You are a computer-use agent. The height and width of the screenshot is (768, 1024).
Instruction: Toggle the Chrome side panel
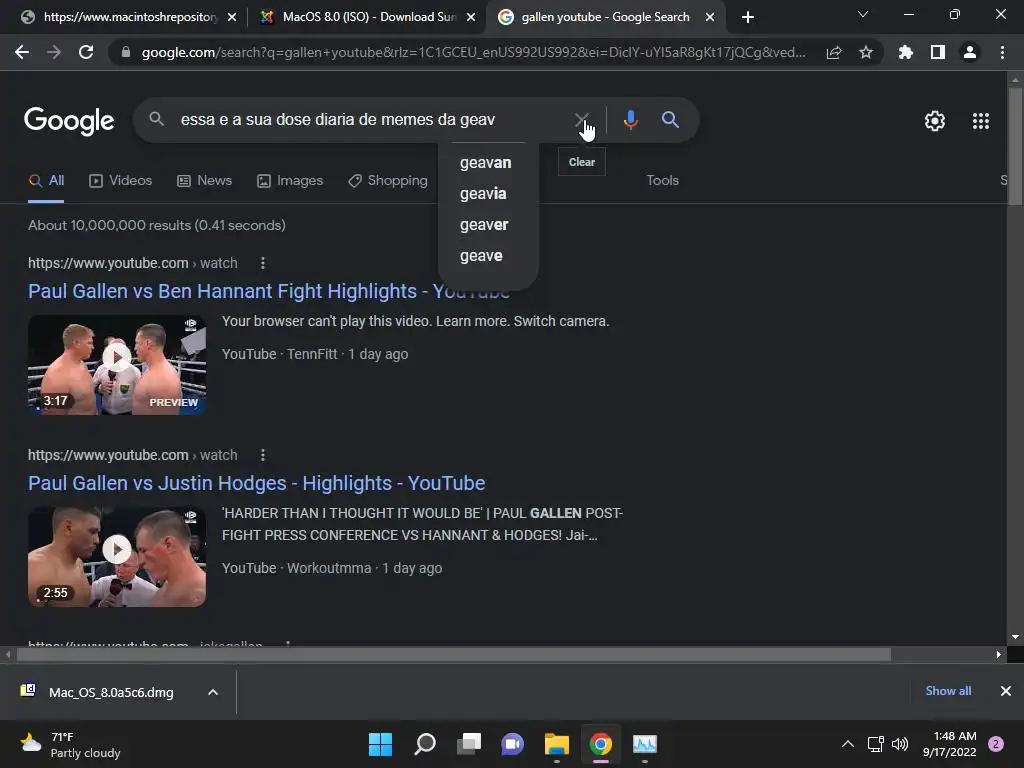click(x=938, y=52)
